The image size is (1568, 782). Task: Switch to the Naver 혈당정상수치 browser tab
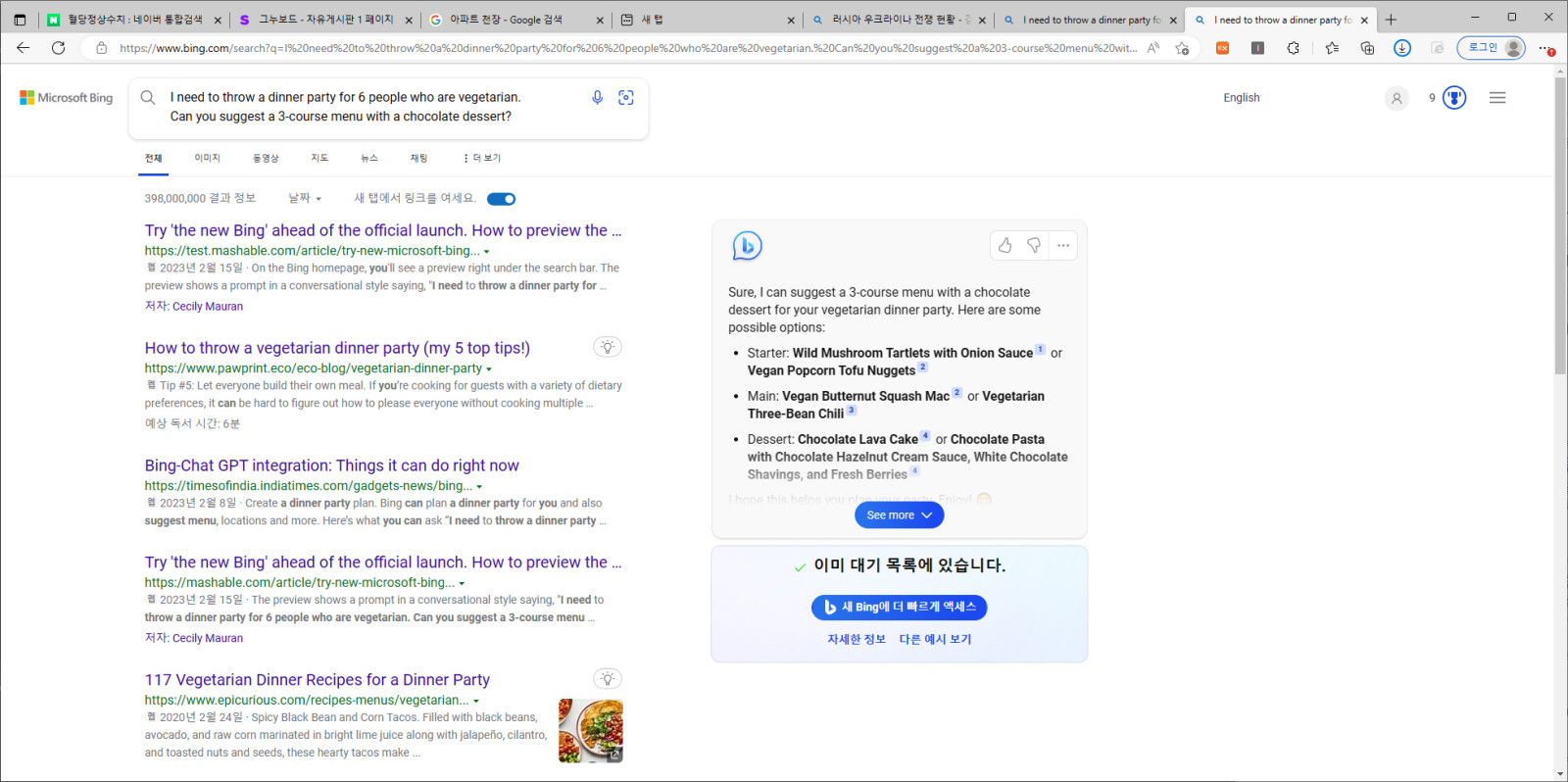[x=132, y=20]
